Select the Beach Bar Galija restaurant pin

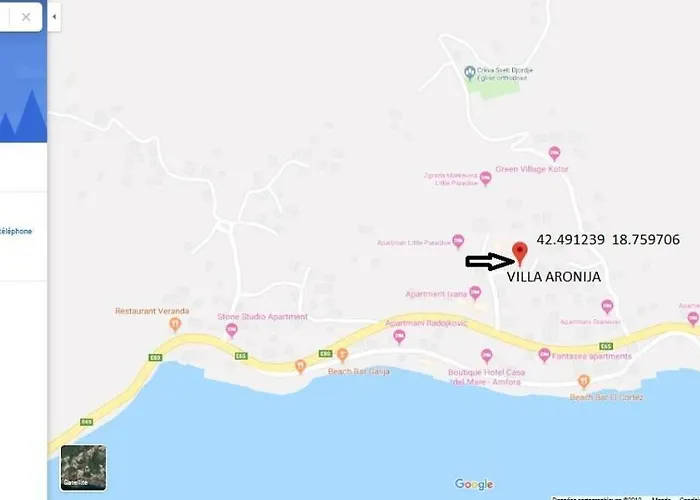[300, 367]
